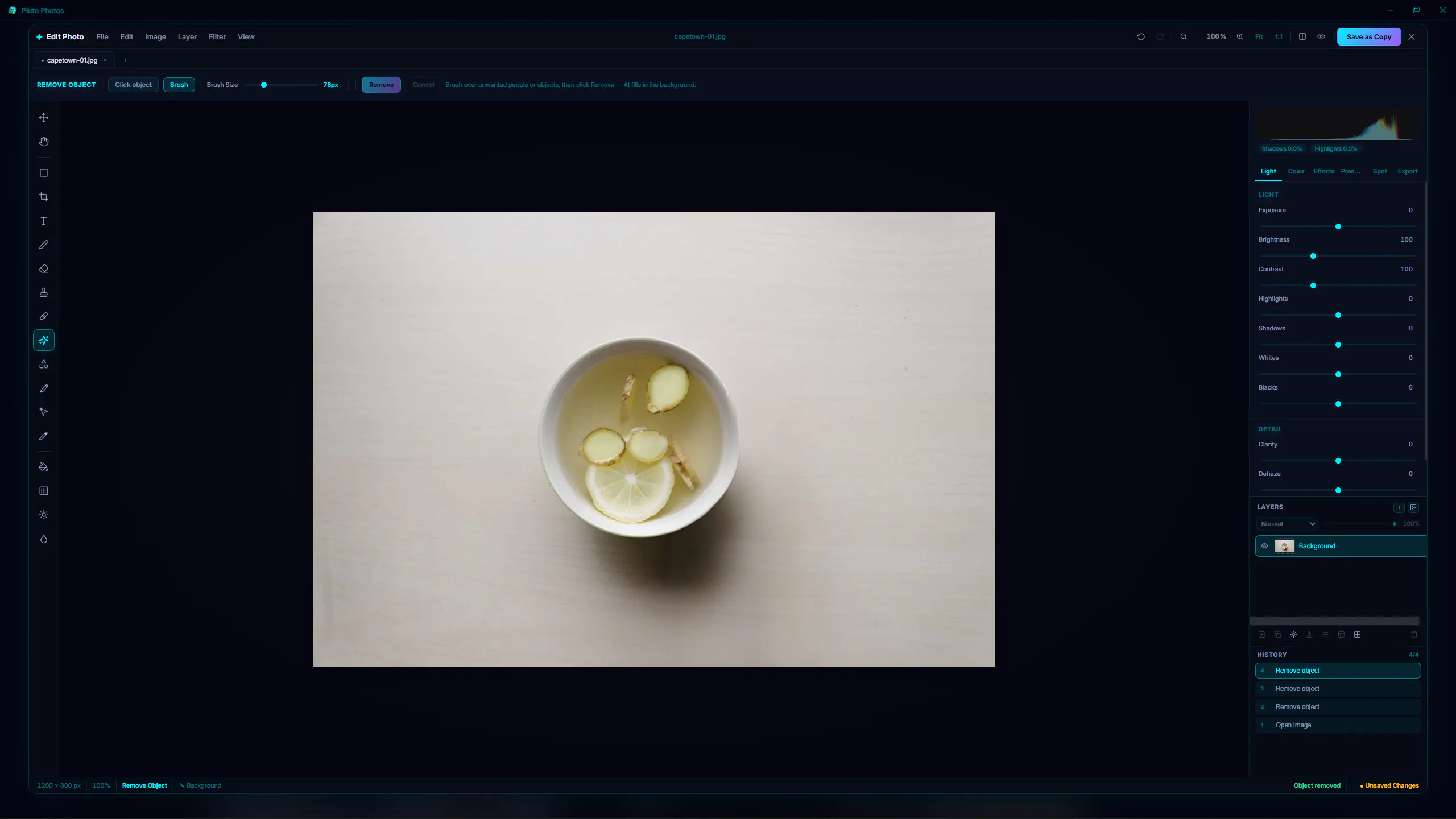Switch to the Export tab
The width and height of the screenshot is (1456, 819).
[1407, 171]
